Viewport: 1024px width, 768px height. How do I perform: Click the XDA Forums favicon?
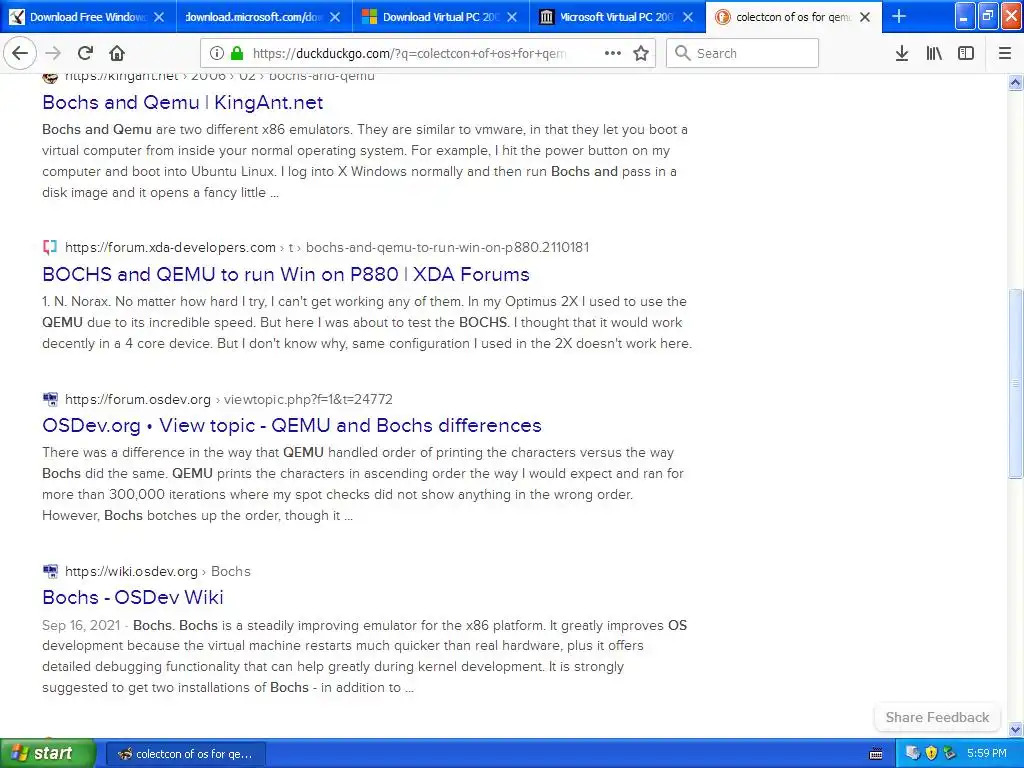click(50, 248)
